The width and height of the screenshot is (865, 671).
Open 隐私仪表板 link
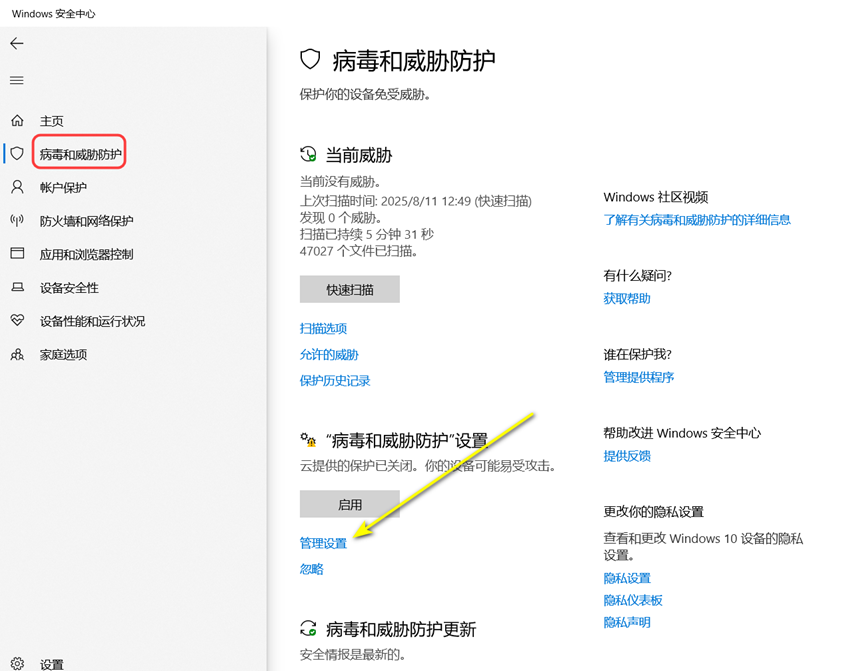pos(633,600)
